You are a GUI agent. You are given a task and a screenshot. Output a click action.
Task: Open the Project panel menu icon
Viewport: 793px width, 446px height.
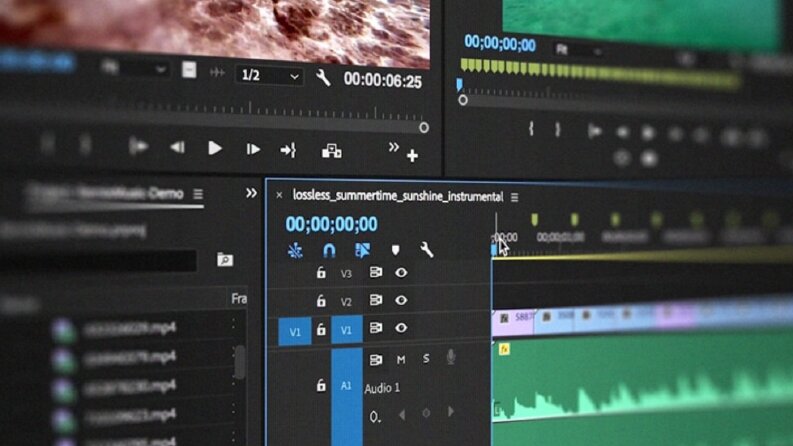coord(198,194)
